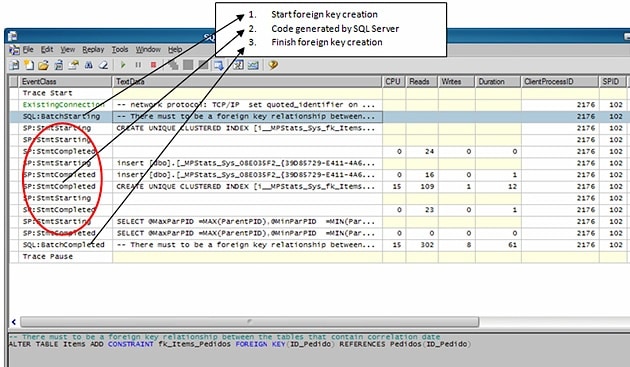Click the SP:StmtCompleted SELECT @MaxParPID cell

tap(247, 233)
